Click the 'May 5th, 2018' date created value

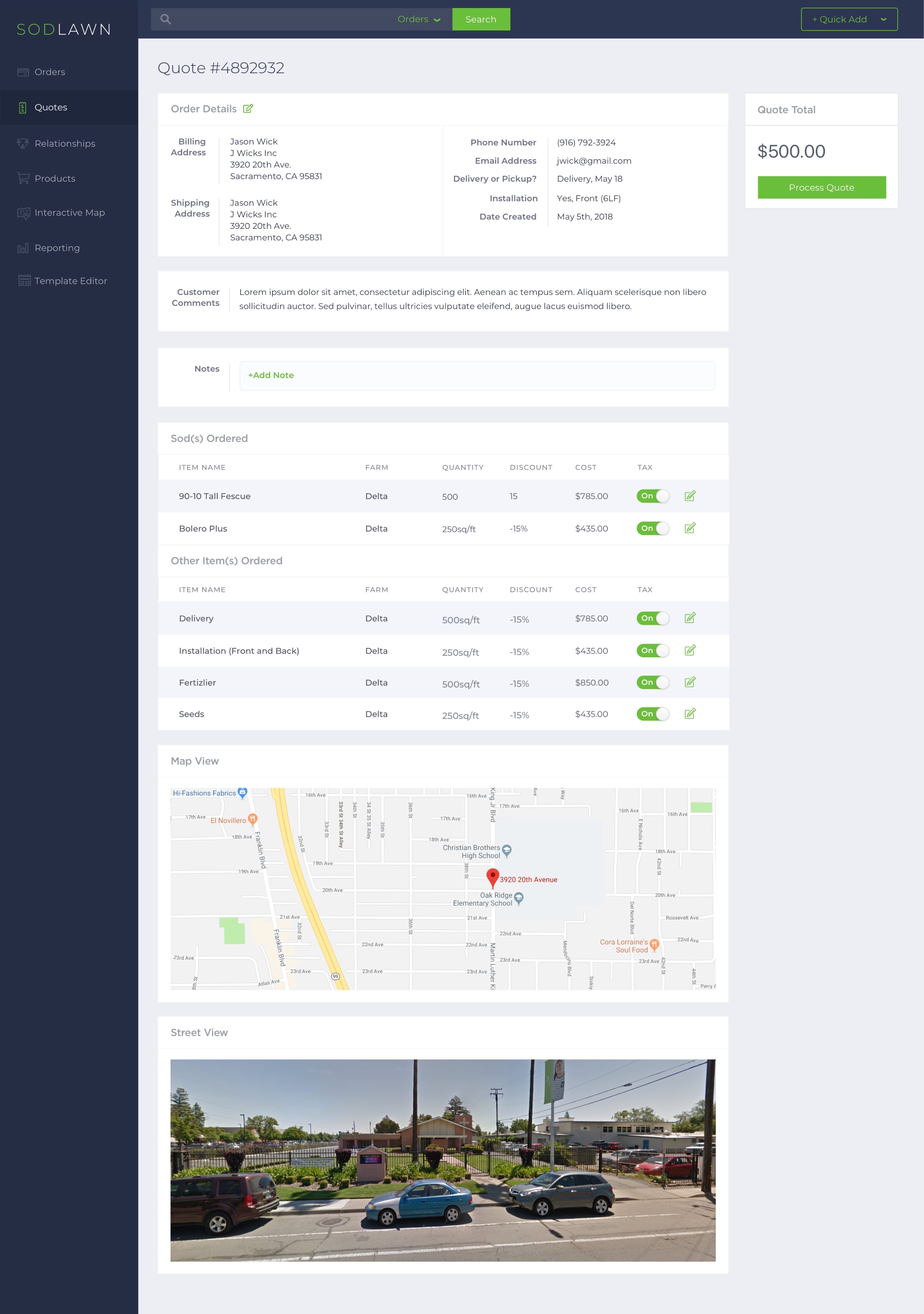tap(585, 217)
